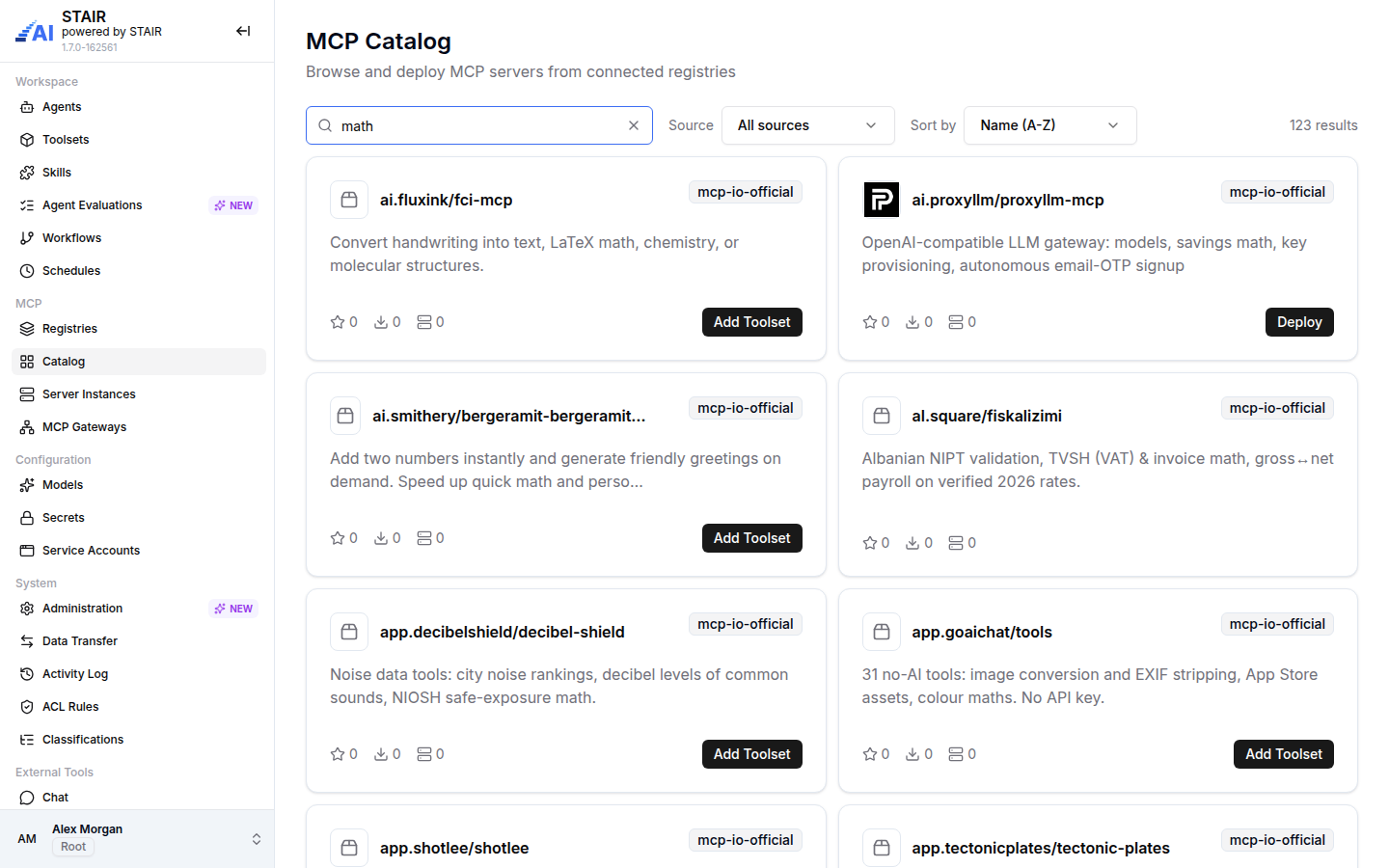Image resolution: width=1389 pixels, height=868 pixels.
Task: Open the ai.fluxink/fci-mcp card title
Action: point(446,200)
